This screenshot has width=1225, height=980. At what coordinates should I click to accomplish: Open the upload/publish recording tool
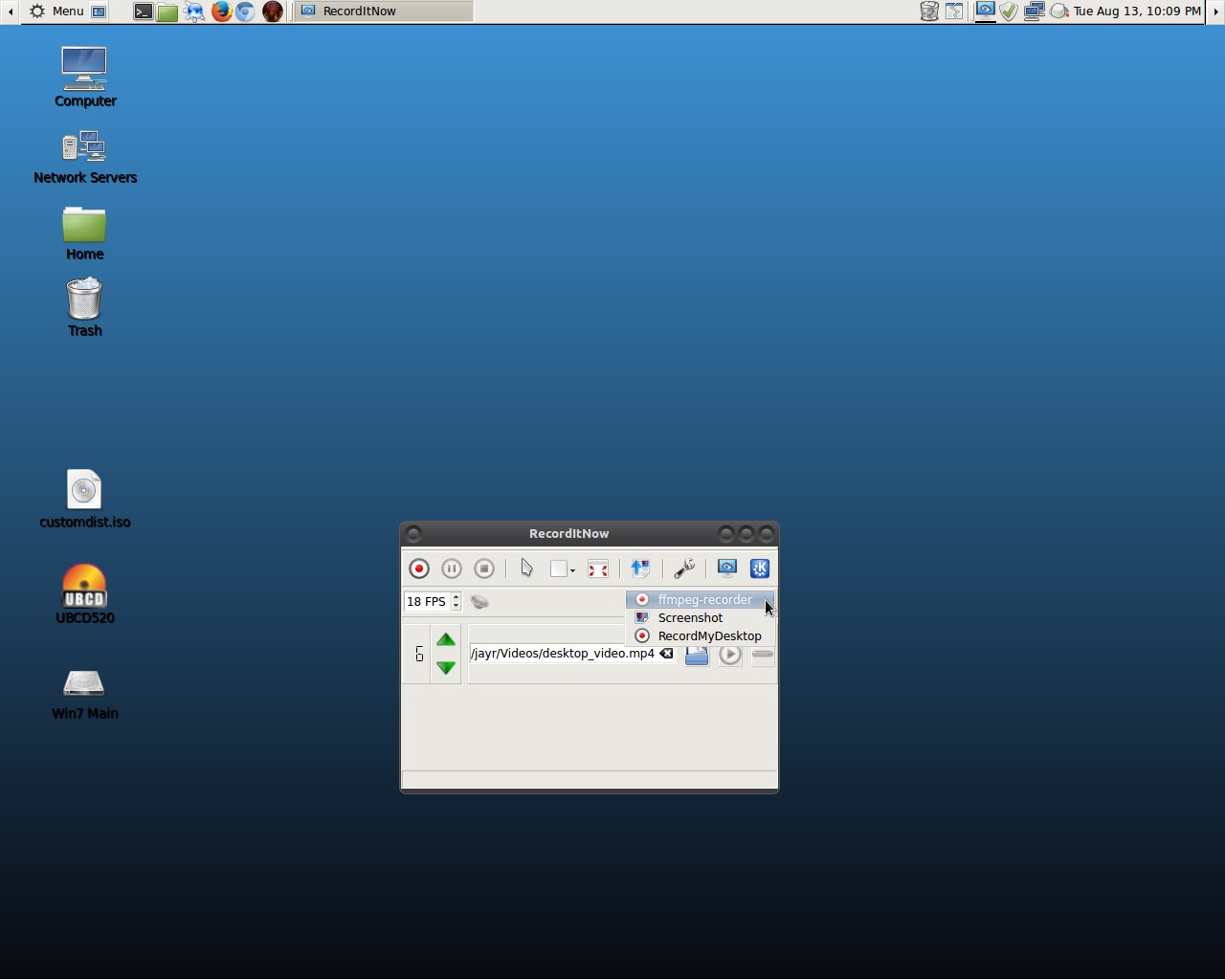point(640,568)
